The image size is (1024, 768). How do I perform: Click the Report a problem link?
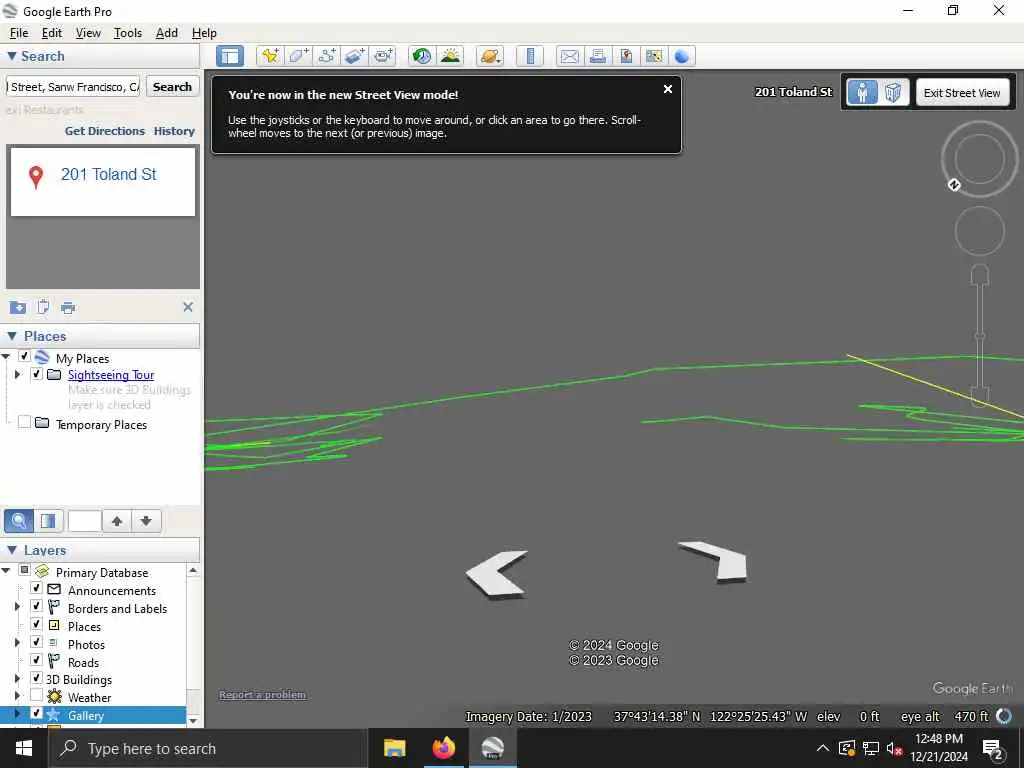(263, 695)
